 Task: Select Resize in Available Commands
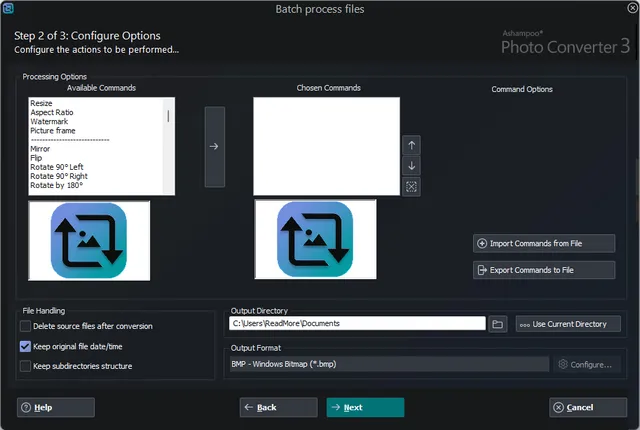click(x=42, y=103)
